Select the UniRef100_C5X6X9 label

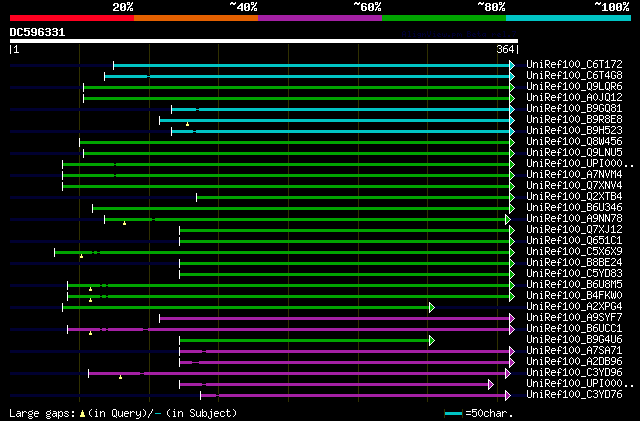(574, 252)
